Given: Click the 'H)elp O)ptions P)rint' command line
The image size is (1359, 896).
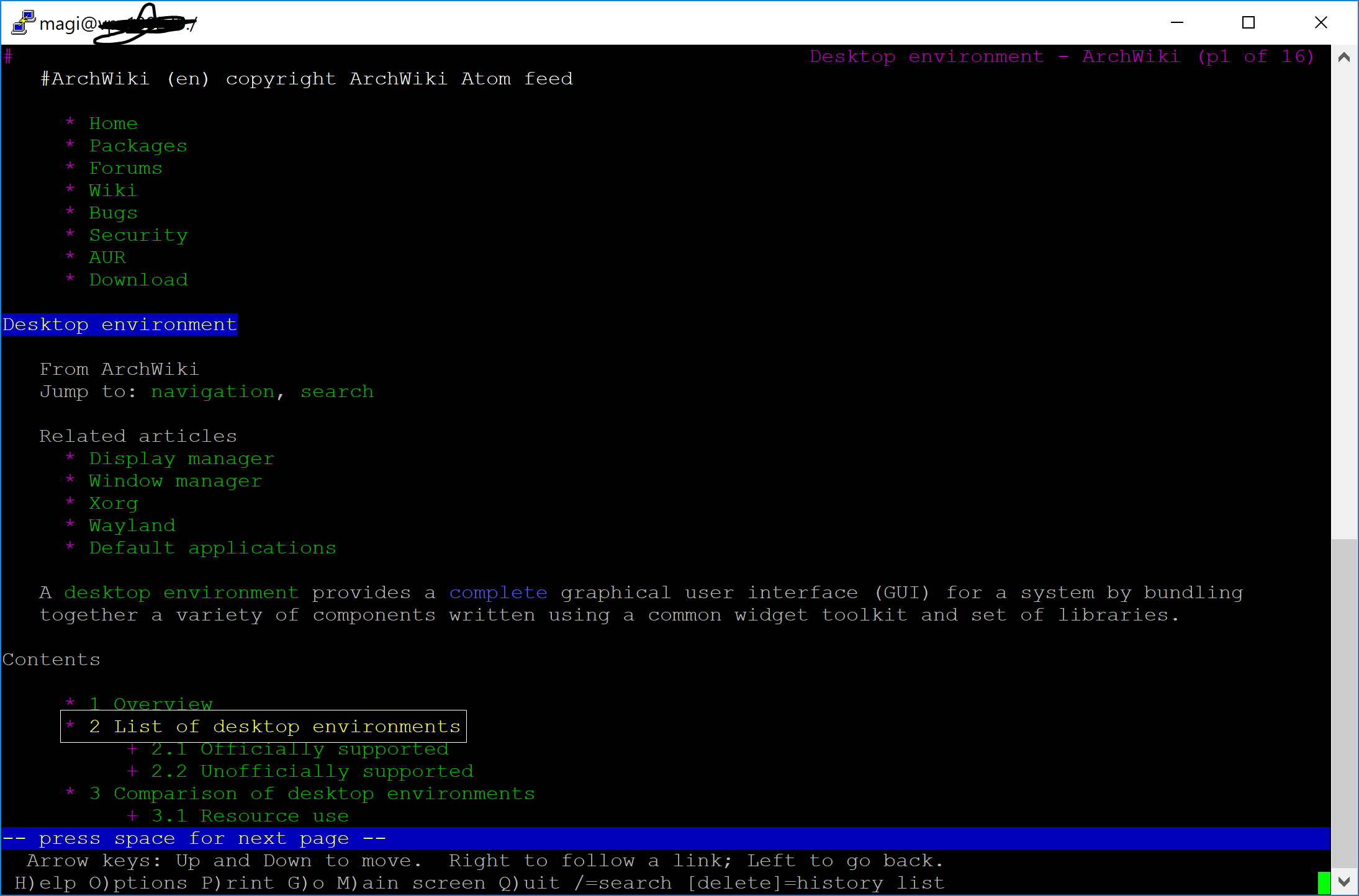Looking at the screenshot, I should [x=479, y=883].
